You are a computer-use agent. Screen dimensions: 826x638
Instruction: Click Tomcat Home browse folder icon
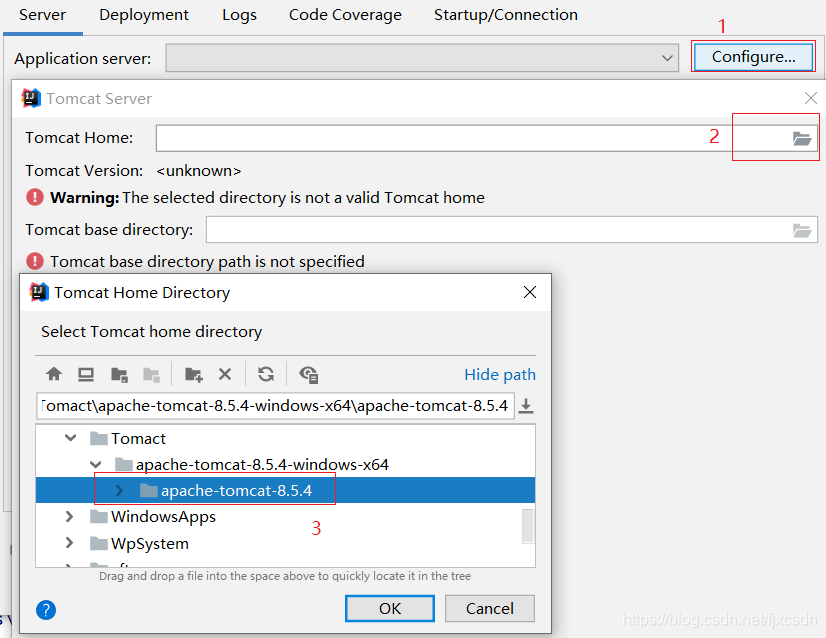point(802,139)
